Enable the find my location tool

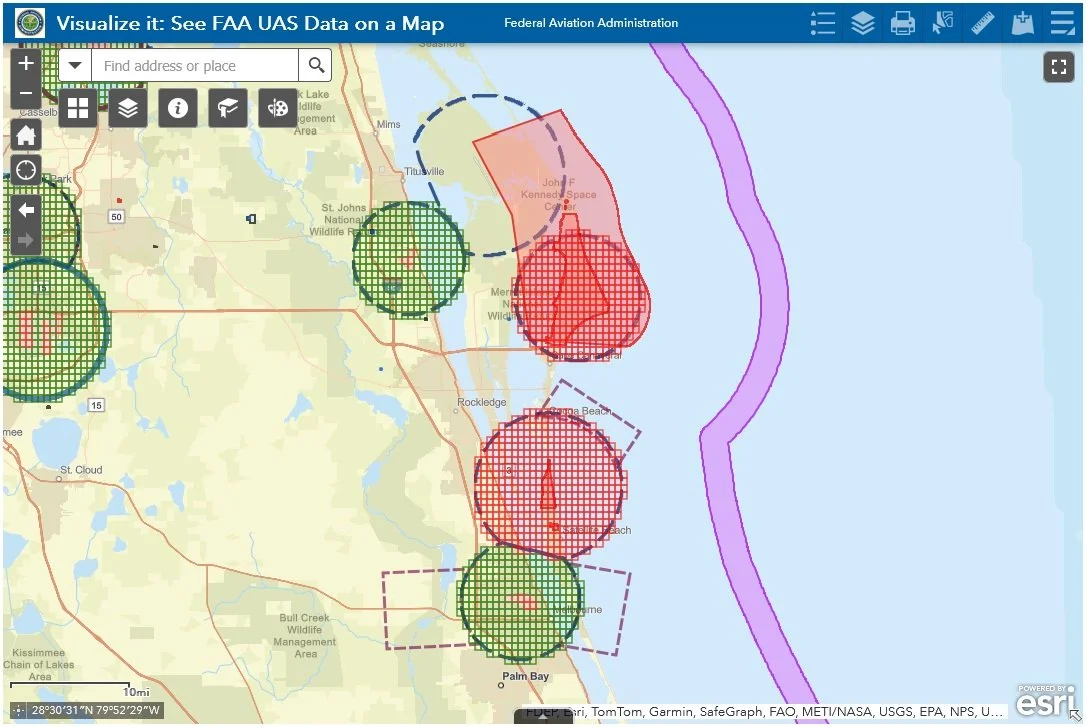tap(26, 170)
